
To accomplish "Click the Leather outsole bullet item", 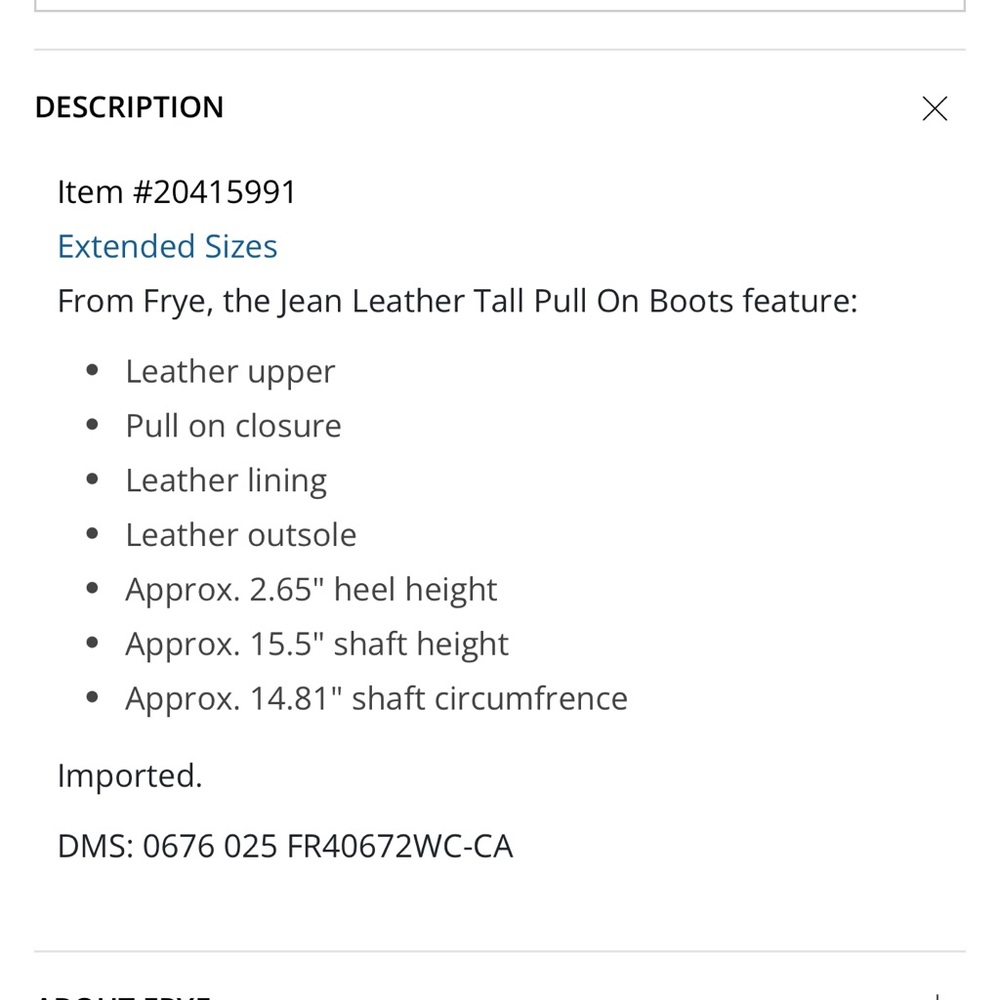I will pyautogui.click(x=241, y=534).
